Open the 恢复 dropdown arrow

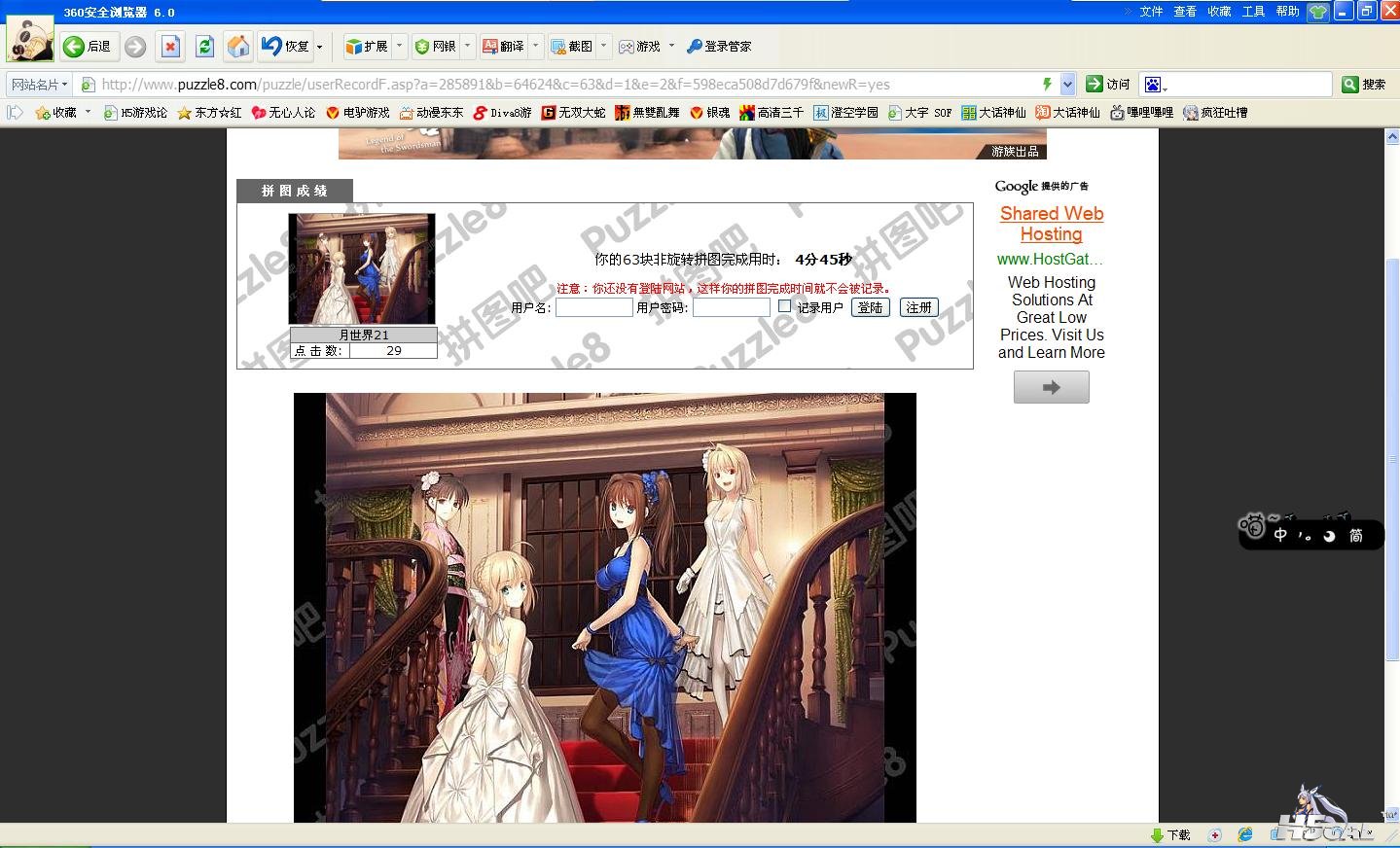(x=320, y=47)
